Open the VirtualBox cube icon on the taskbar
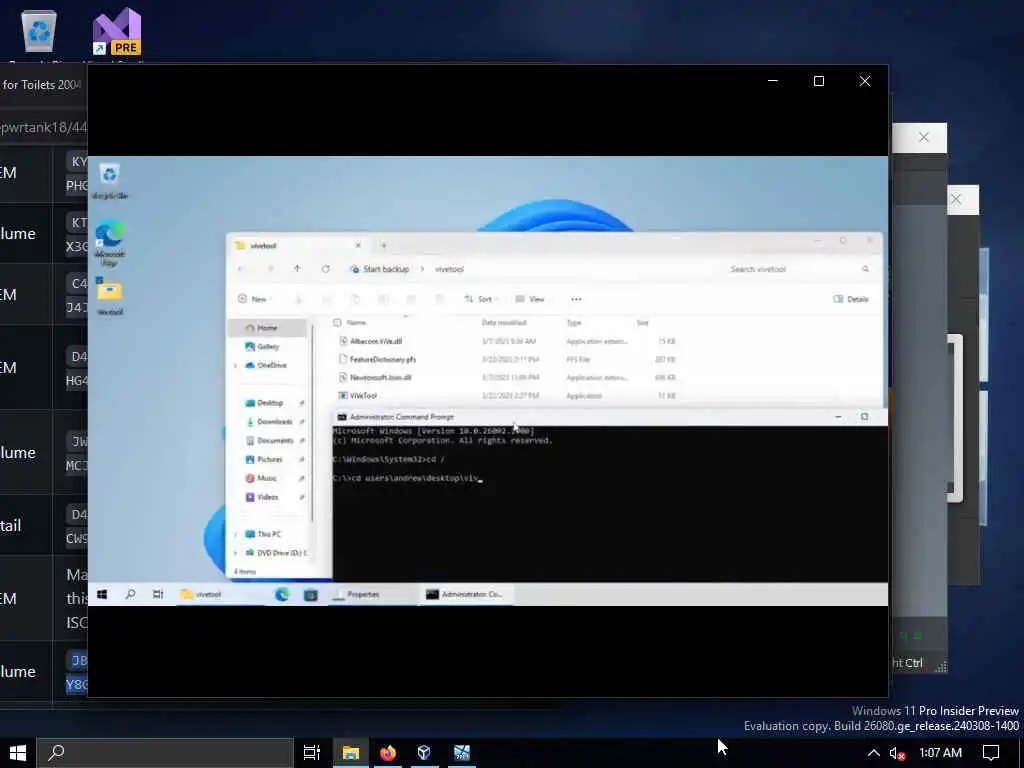Screen dimensions: 1024x768 (424, 753)
